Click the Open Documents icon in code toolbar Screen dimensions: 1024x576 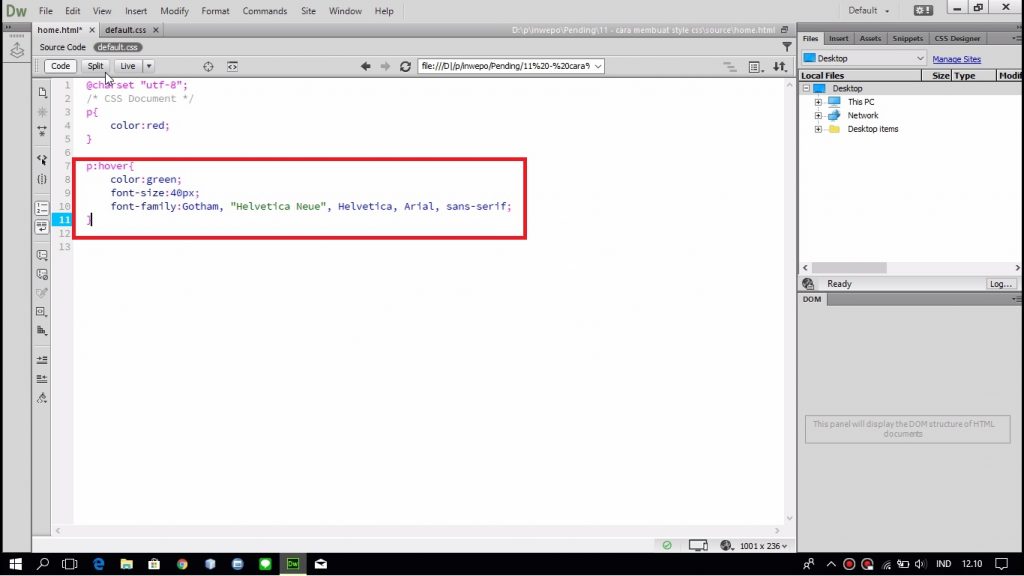42,92
